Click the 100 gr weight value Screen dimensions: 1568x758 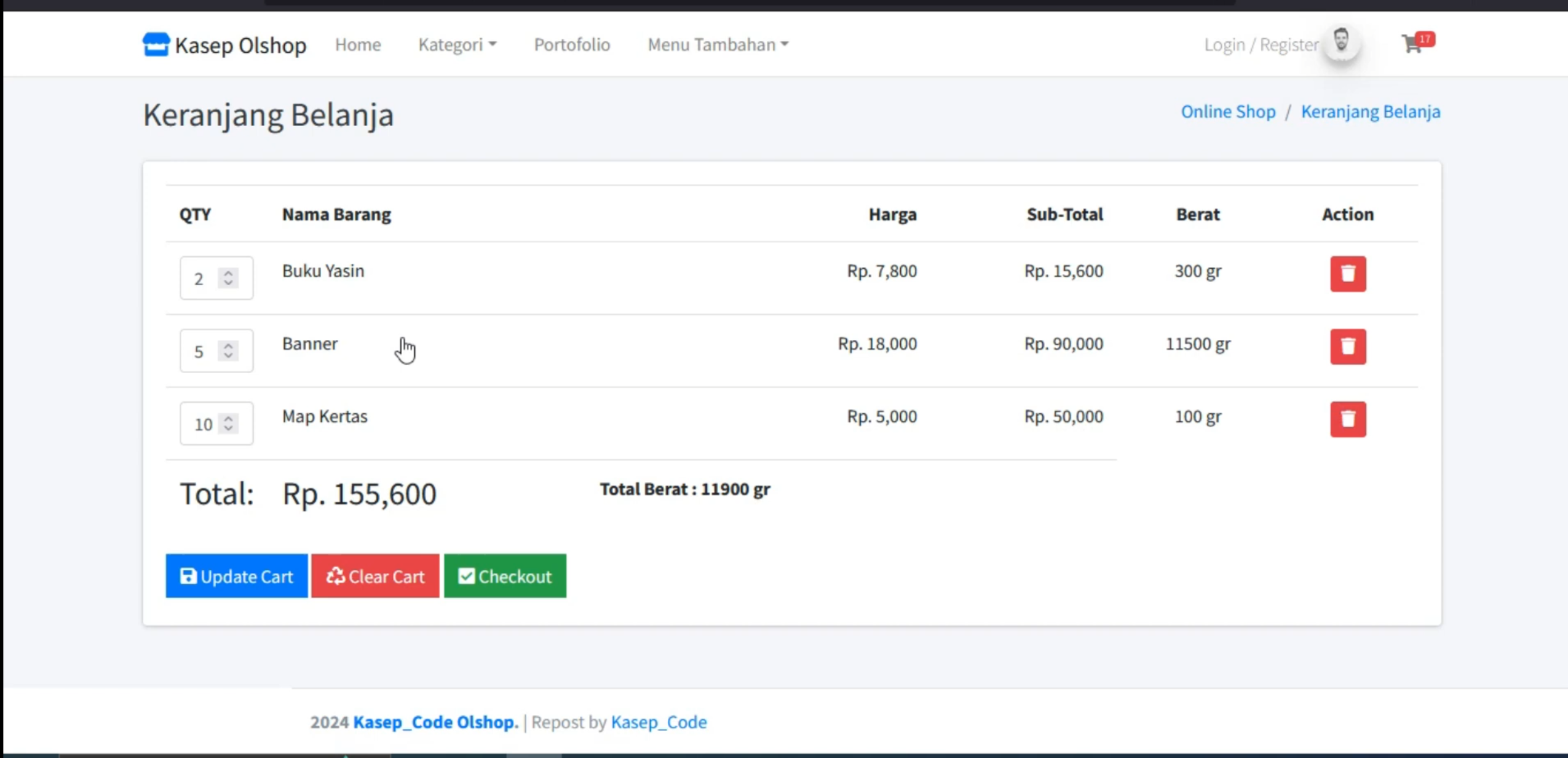point(1197,416)
